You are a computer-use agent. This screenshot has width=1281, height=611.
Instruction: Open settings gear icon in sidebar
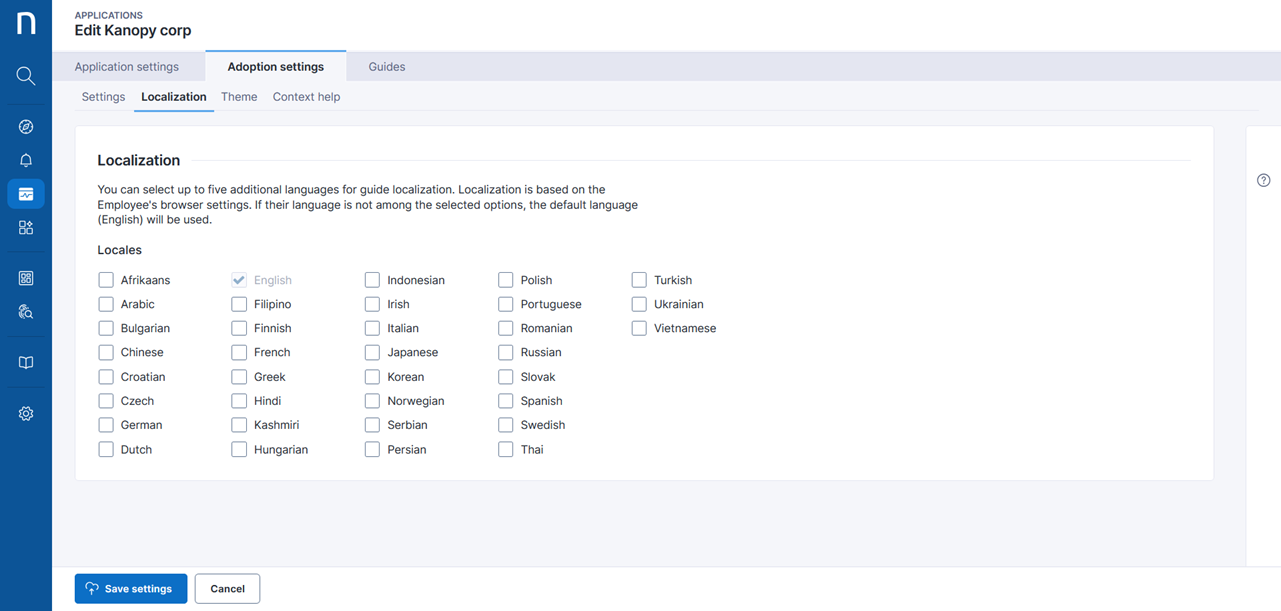[26, 414]
